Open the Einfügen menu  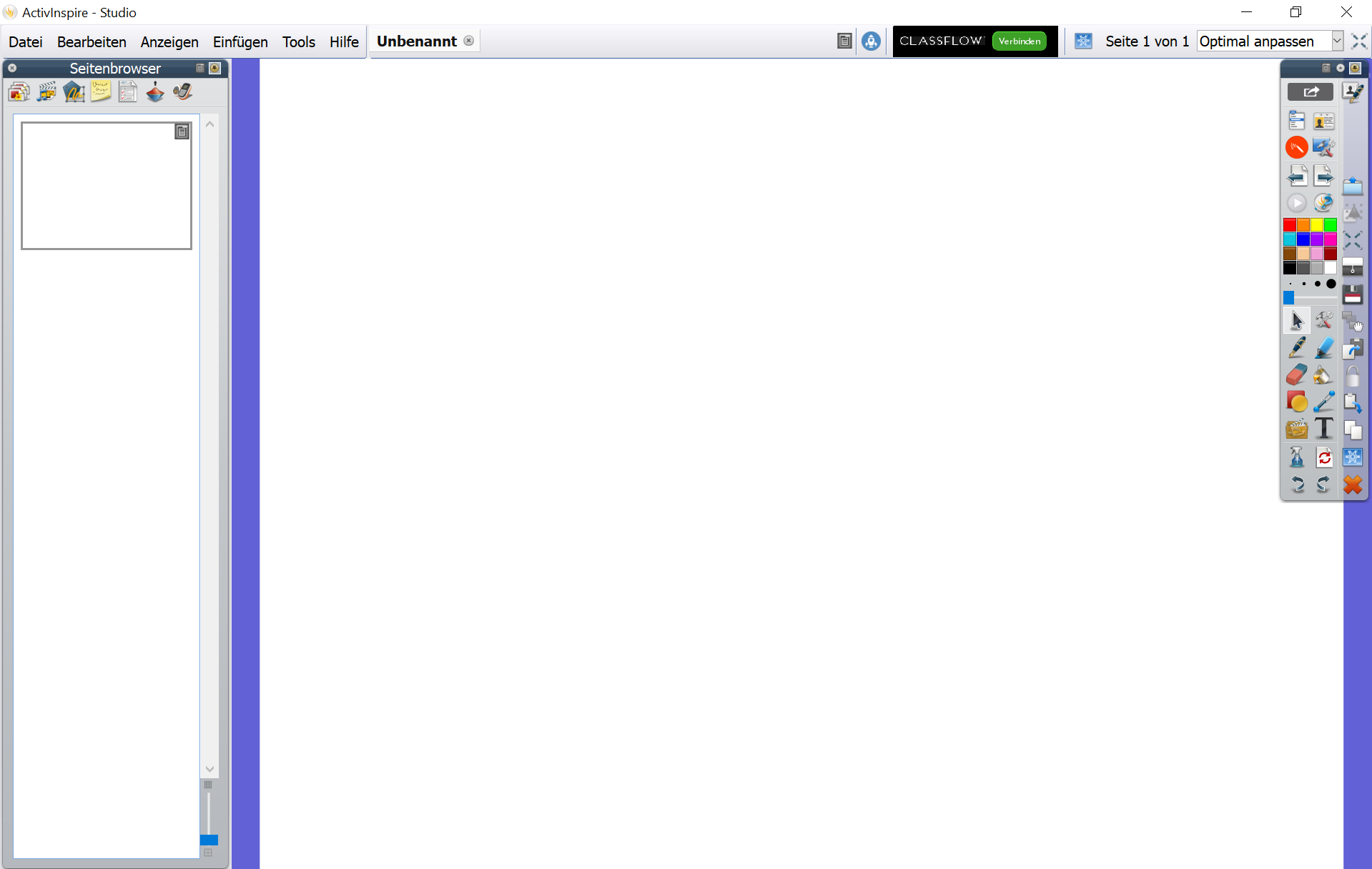(240, 42)
